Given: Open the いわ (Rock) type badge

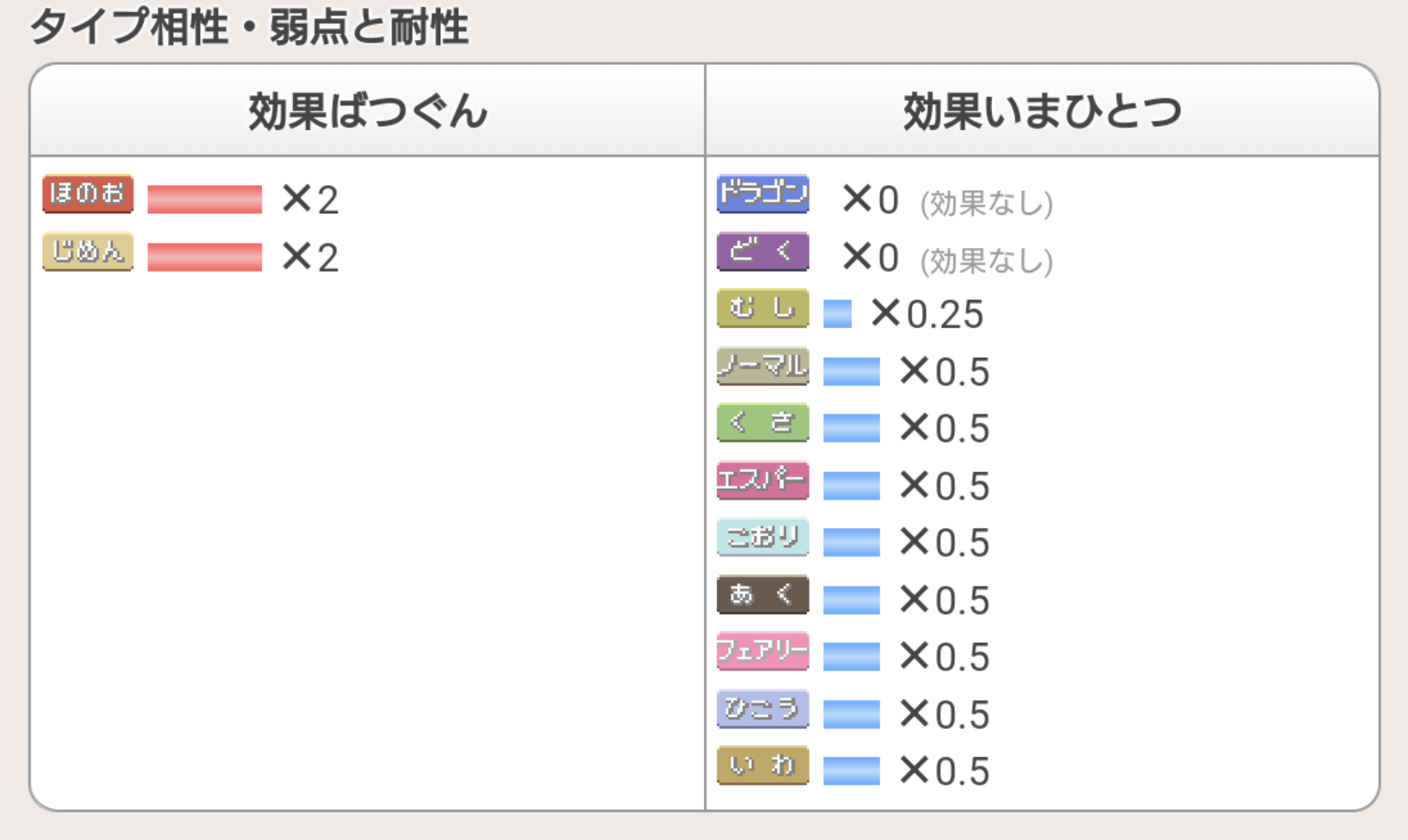Looking at the screenshot, I should pos(762,766).
